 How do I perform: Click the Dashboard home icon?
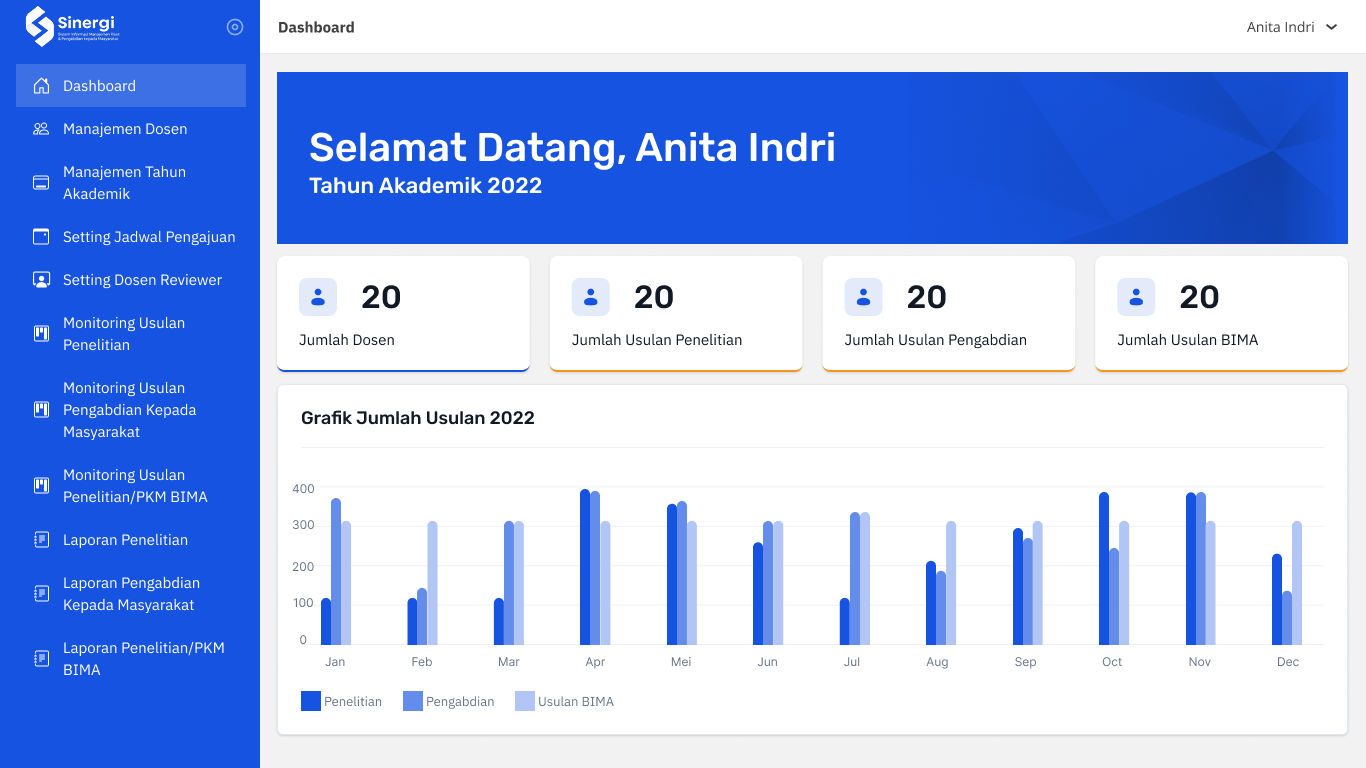pos(41,86)
